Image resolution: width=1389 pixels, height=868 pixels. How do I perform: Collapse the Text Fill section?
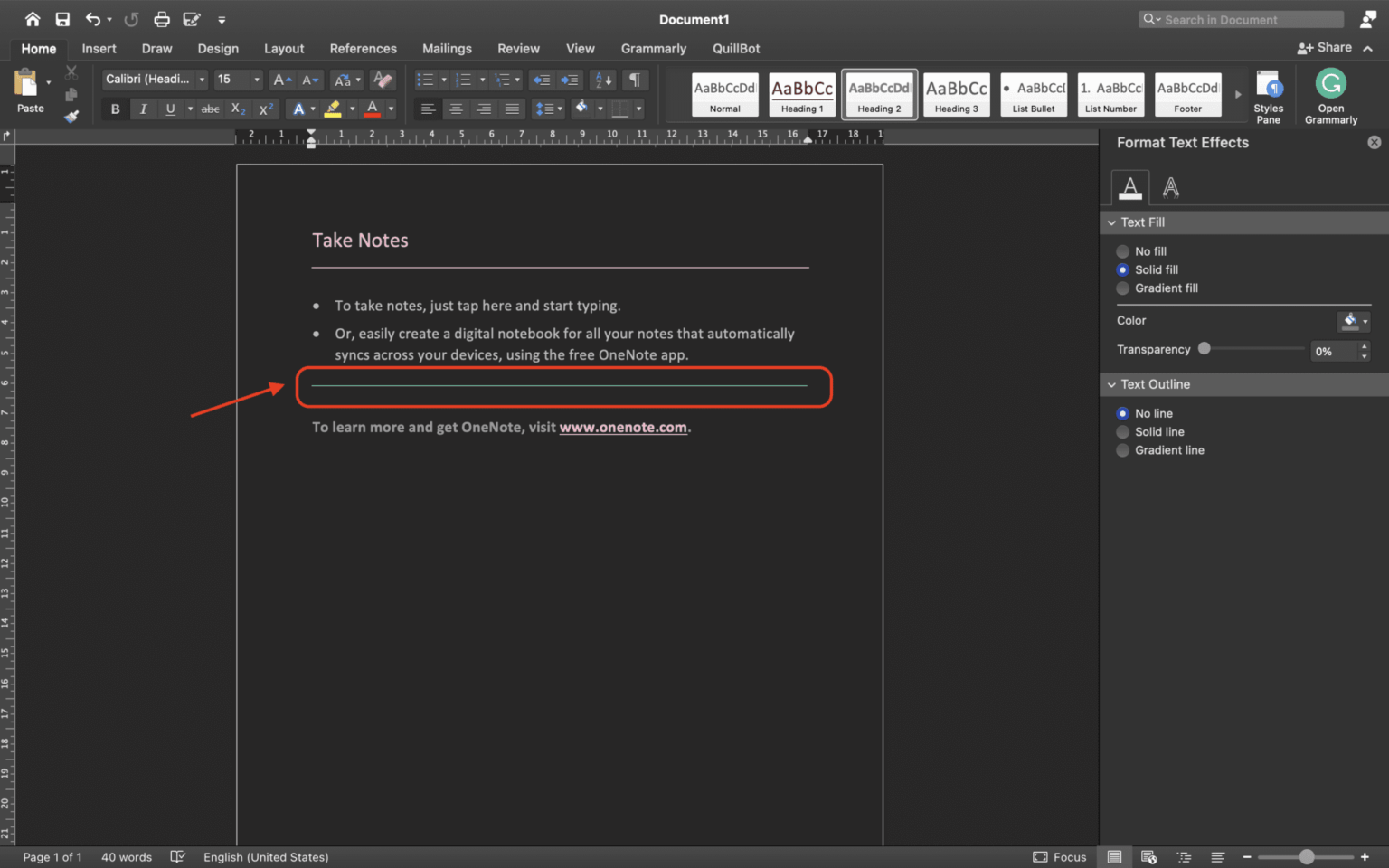1112,222
